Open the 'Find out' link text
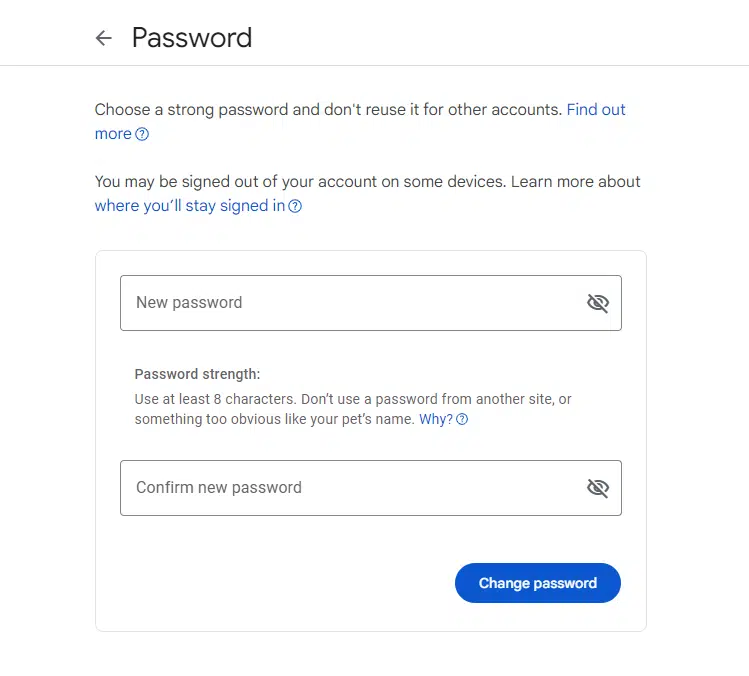This screenshot has width=749, height=676. [x=596, y=109]
